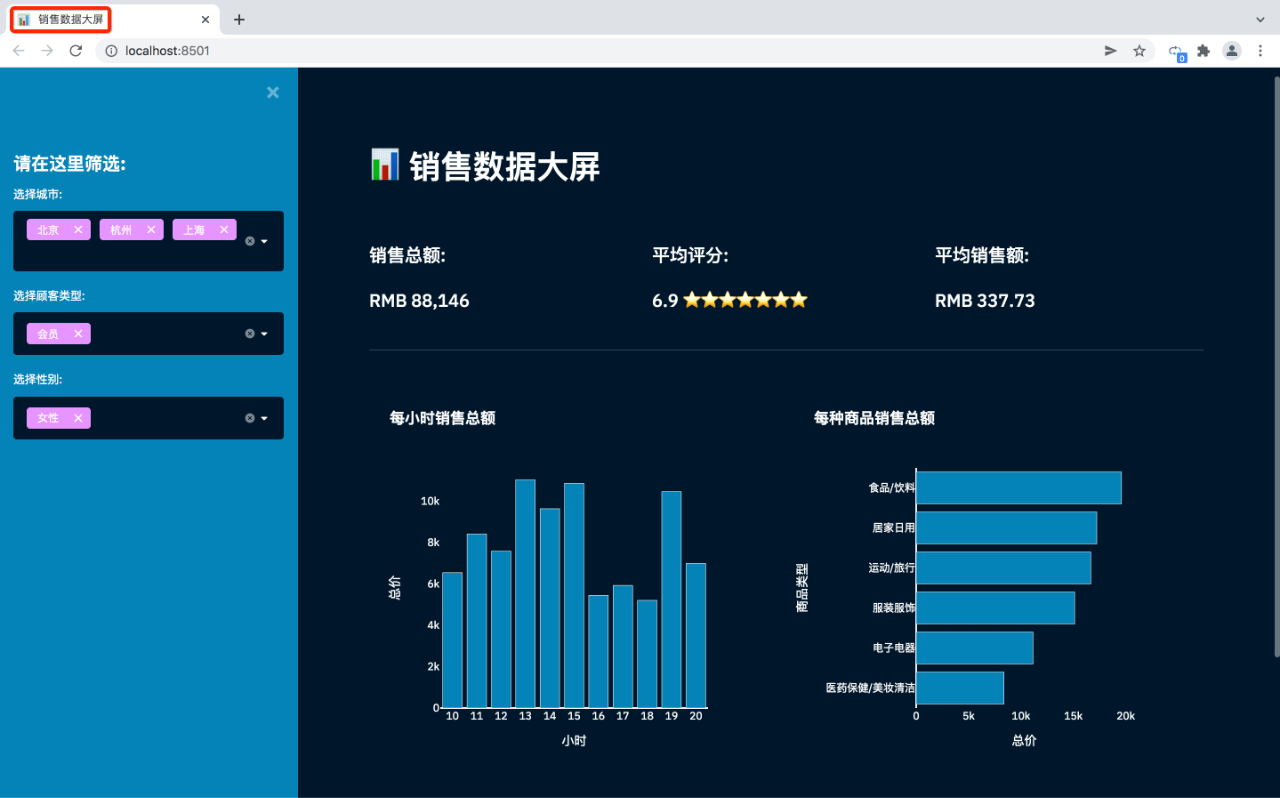1280x798 pixels.
Task: Bookmark this page with the star icon
Action: pos(1139,51)
